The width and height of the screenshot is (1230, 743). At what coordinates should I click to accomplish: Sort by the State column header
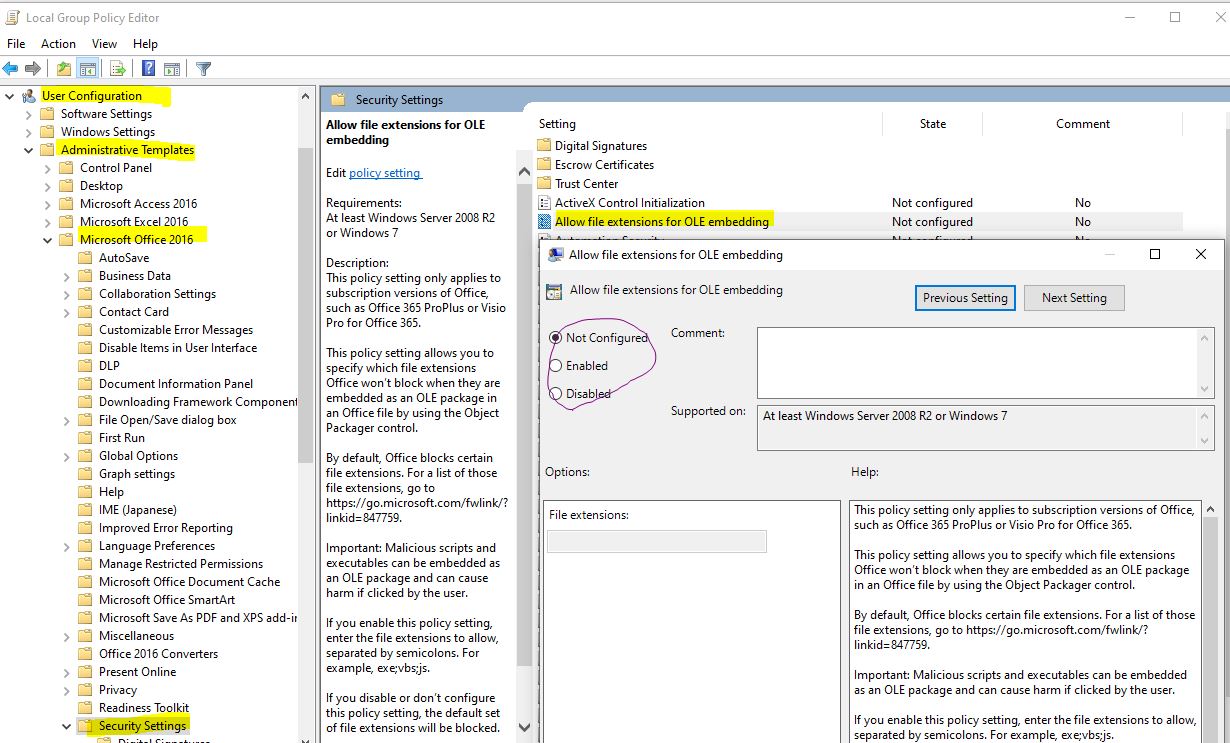click(933, 124)
